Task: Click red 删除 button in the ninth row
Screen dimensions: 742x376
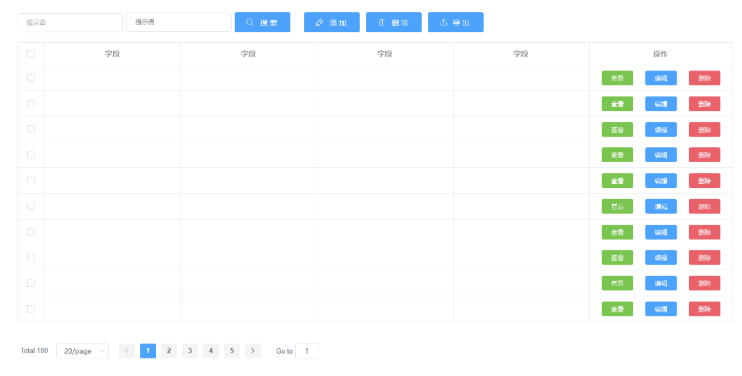Action: [704, 283]
